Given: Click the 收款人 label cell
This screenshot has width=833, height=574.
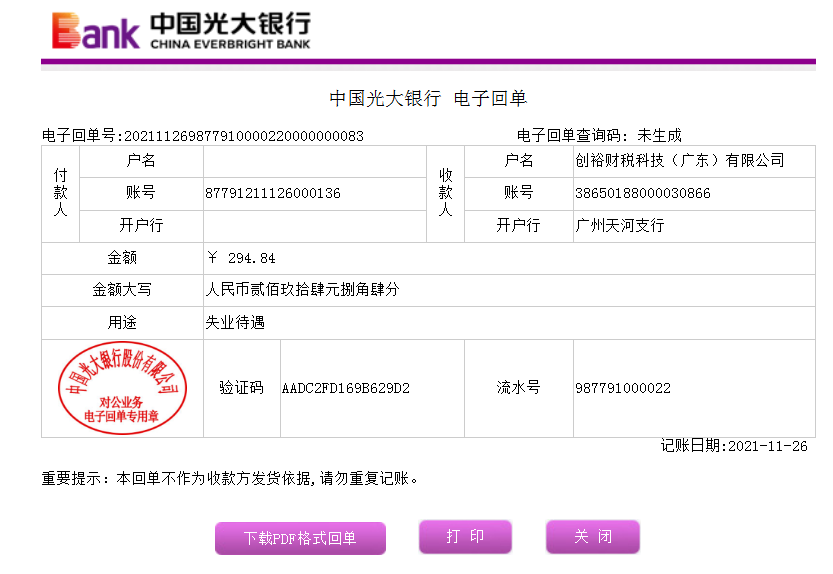Looking at the screenshot, I should click(x=446, y=194).
